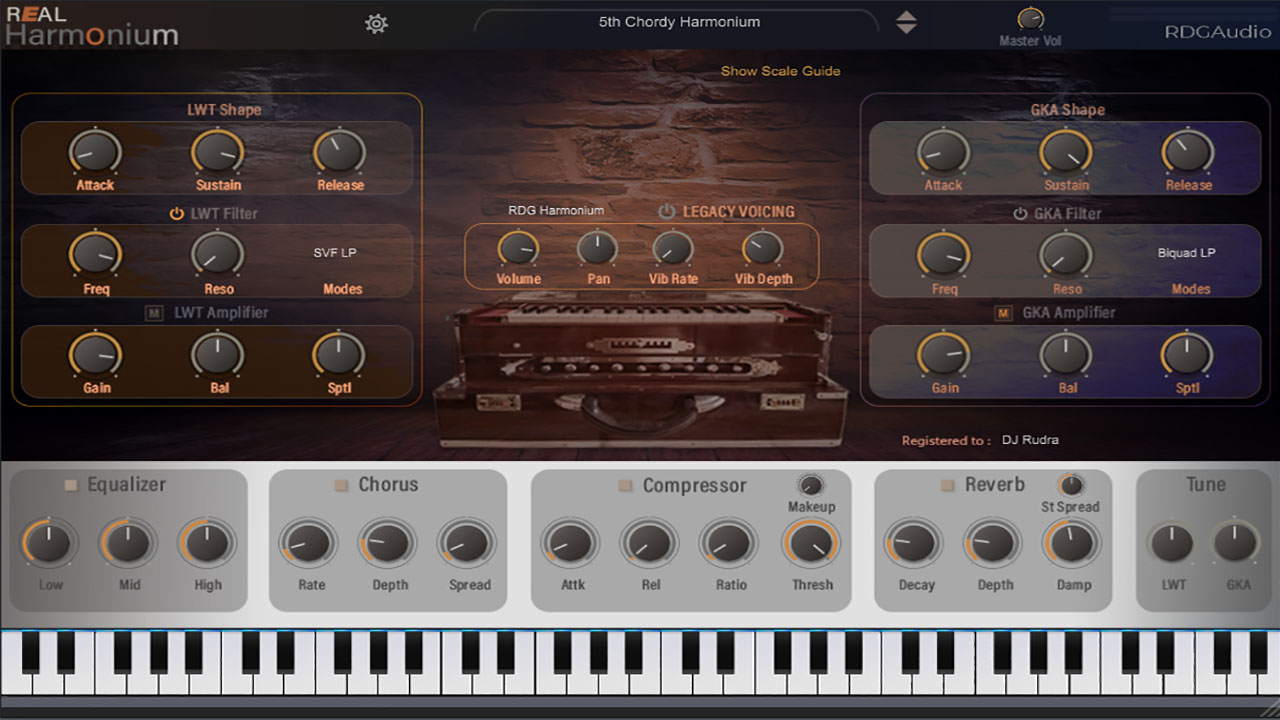The height and width of the screenshot is (720, 1280).
Task: Click the Modes label under SVF LP
Action: [x=342, y=289]
